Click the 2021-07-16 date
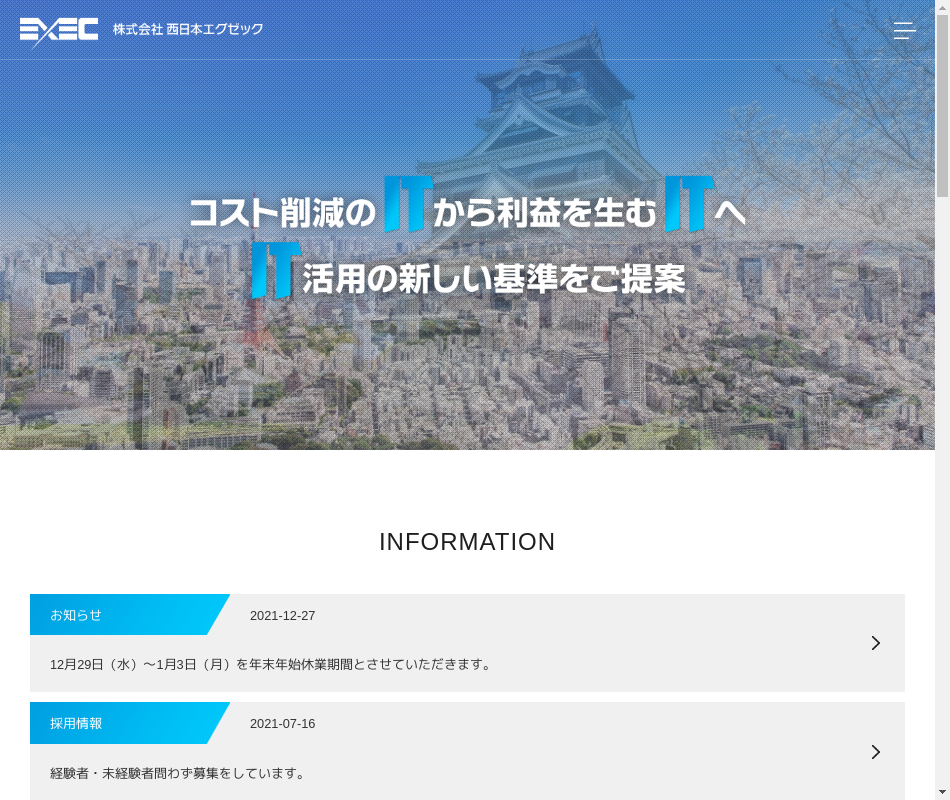 coord(282,724)
